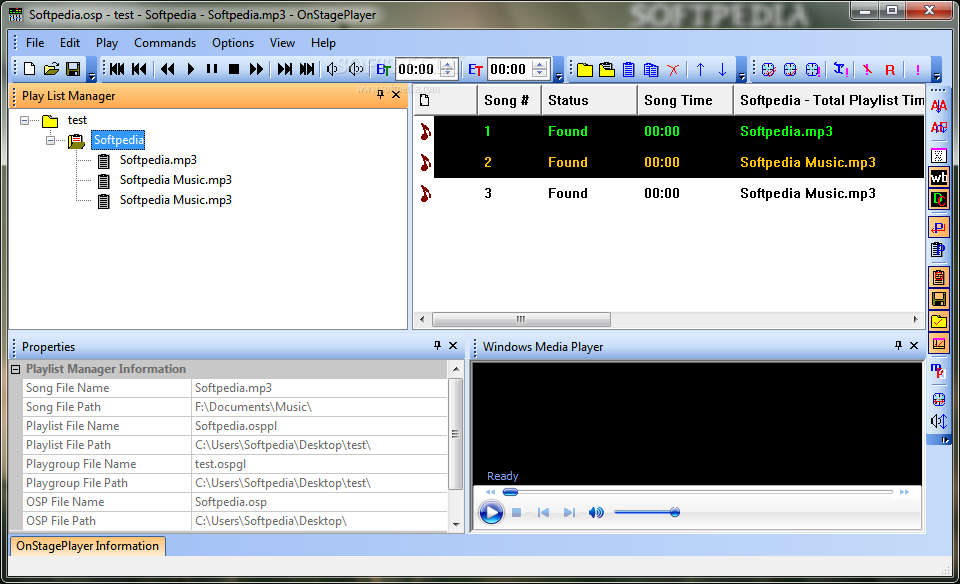Click the Media Player volume slider

point(647,512)
